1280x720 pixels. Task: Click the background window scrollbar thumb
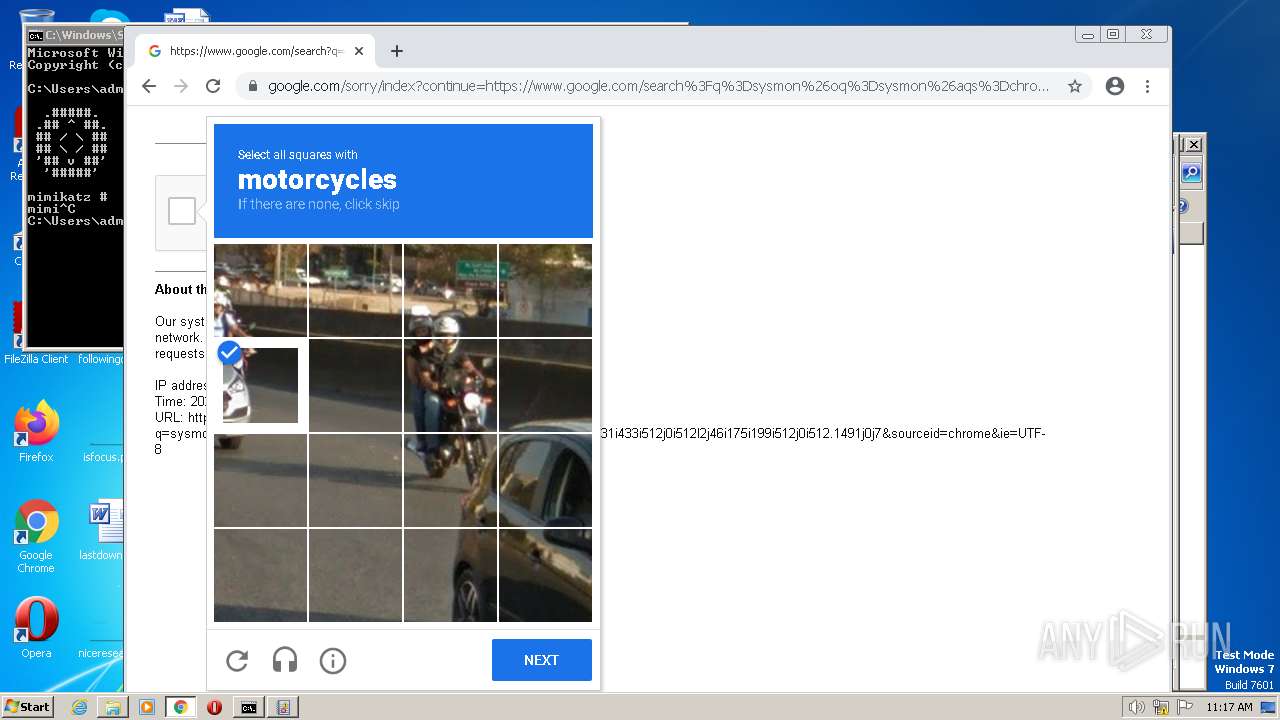(1191, 233)
